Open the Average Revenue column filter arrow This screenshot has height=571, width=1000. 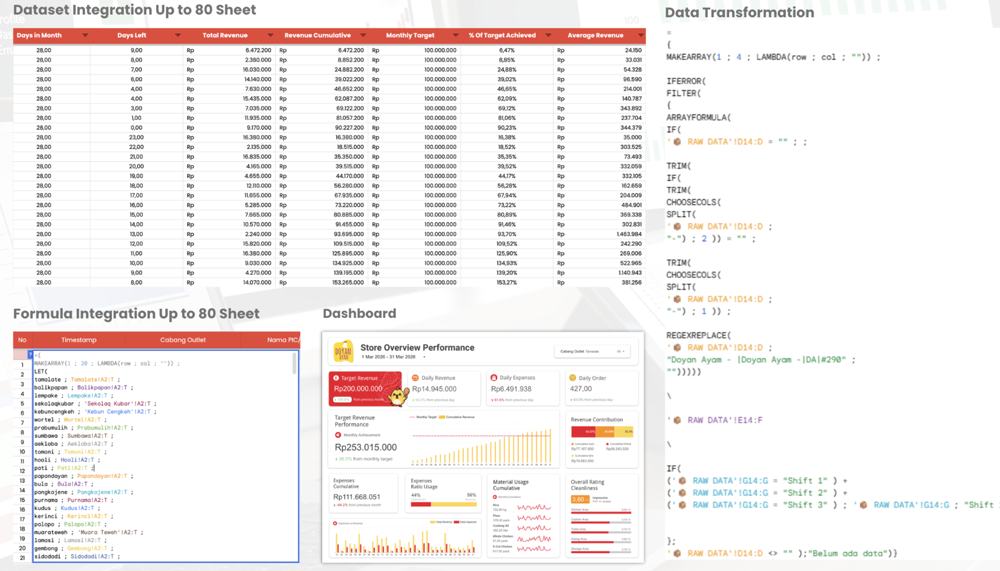640,35
